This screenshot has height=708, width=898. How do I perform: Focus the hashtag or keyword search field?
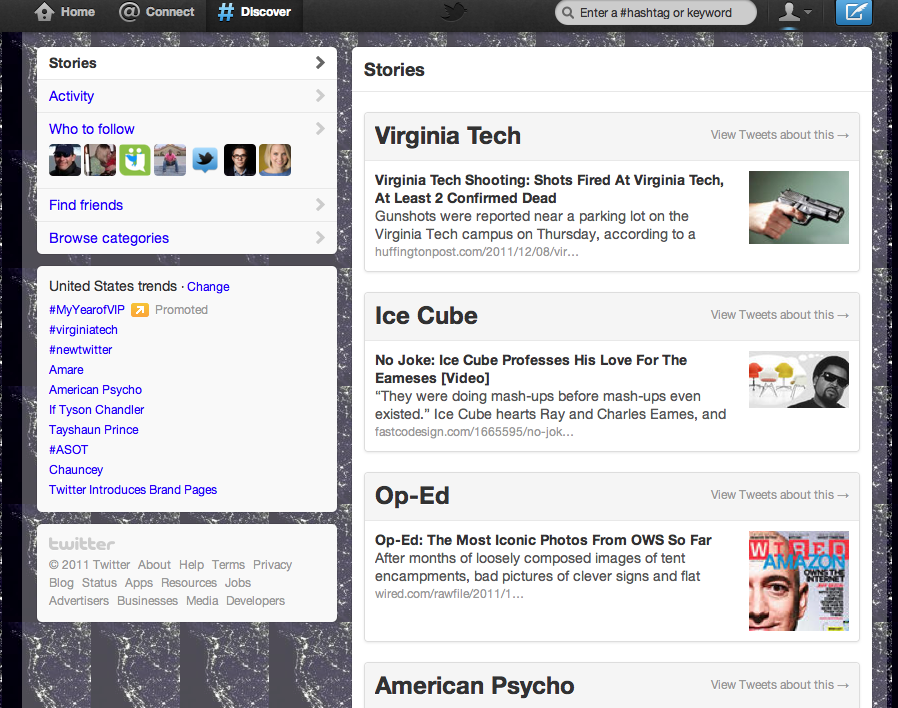[x=656, y=13]
